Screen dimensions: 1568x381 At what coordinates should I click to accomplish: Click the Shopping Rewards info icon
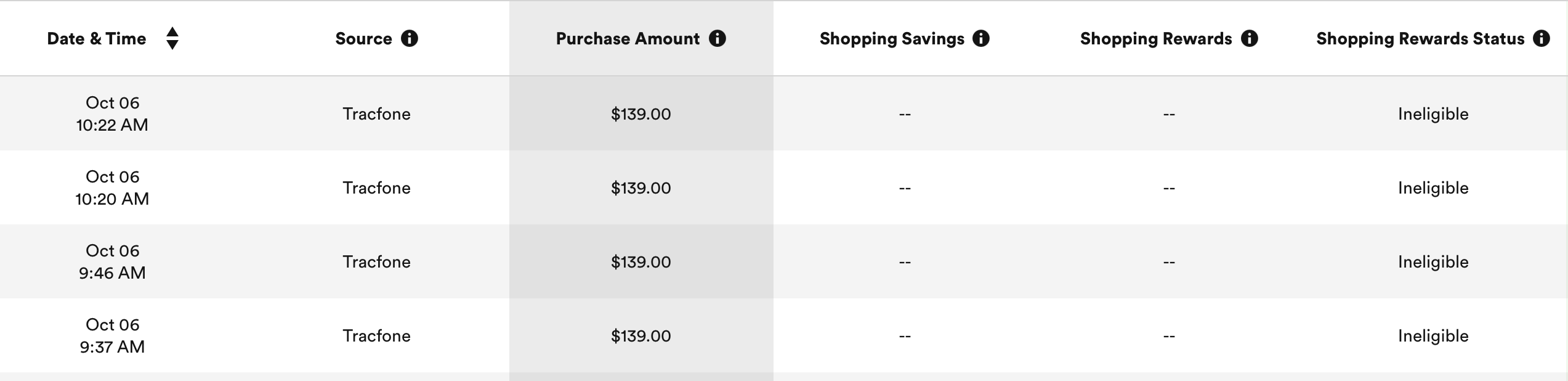click(1250, 39)
